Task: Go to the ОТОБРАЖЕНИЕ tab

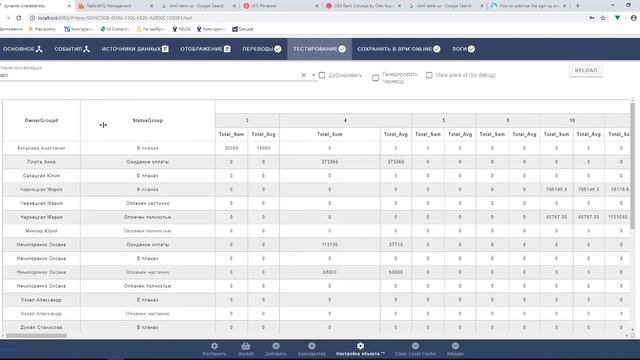Action: (205, 49)
